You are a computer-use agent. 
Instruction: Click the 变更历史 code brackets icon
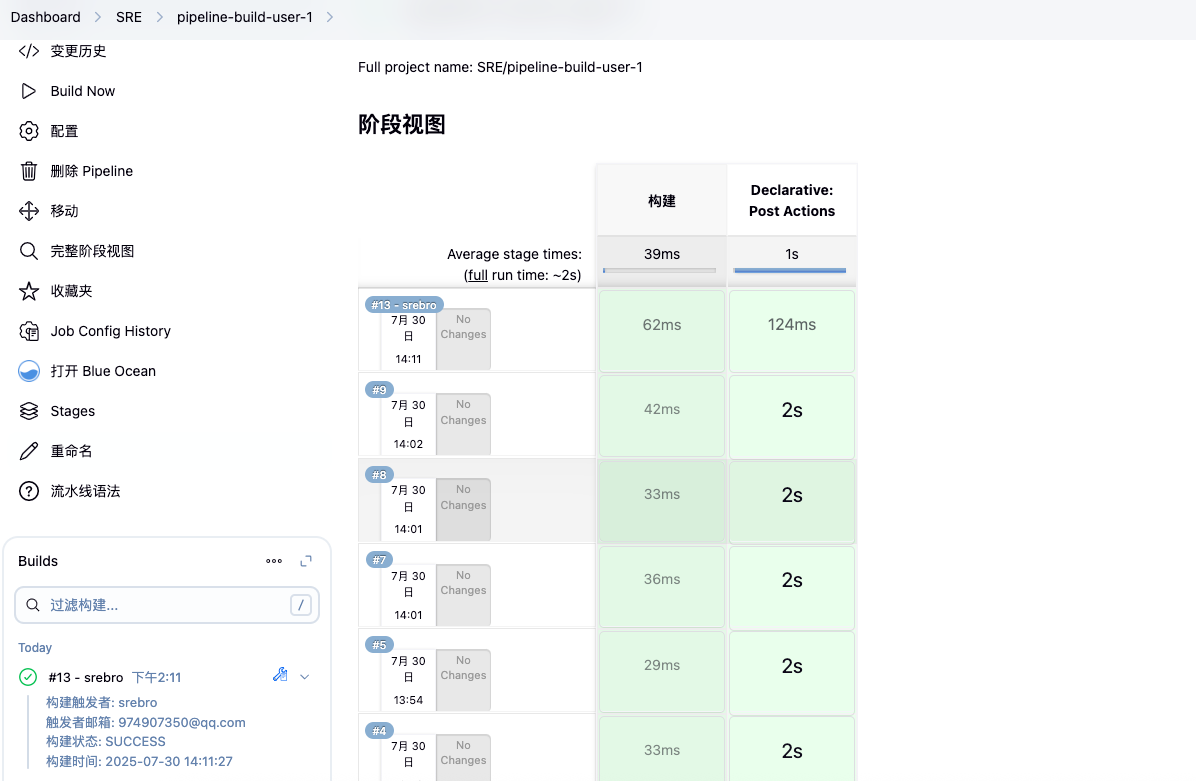click(x=29, y=51)
